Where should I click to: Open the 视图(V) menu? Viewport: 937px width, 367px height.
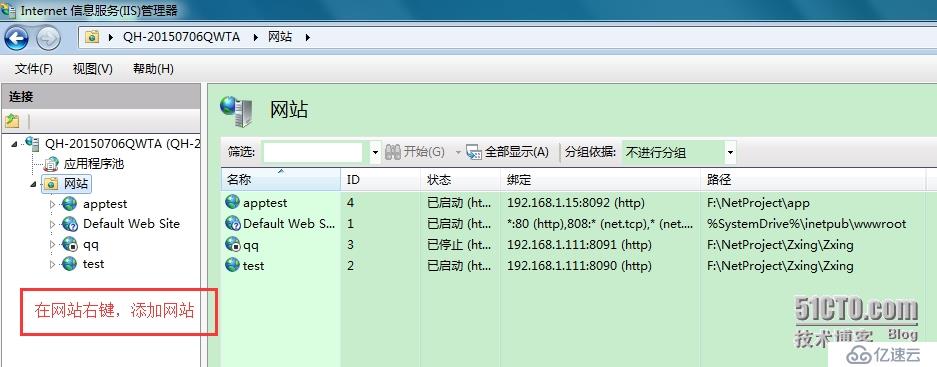[93, 69]
